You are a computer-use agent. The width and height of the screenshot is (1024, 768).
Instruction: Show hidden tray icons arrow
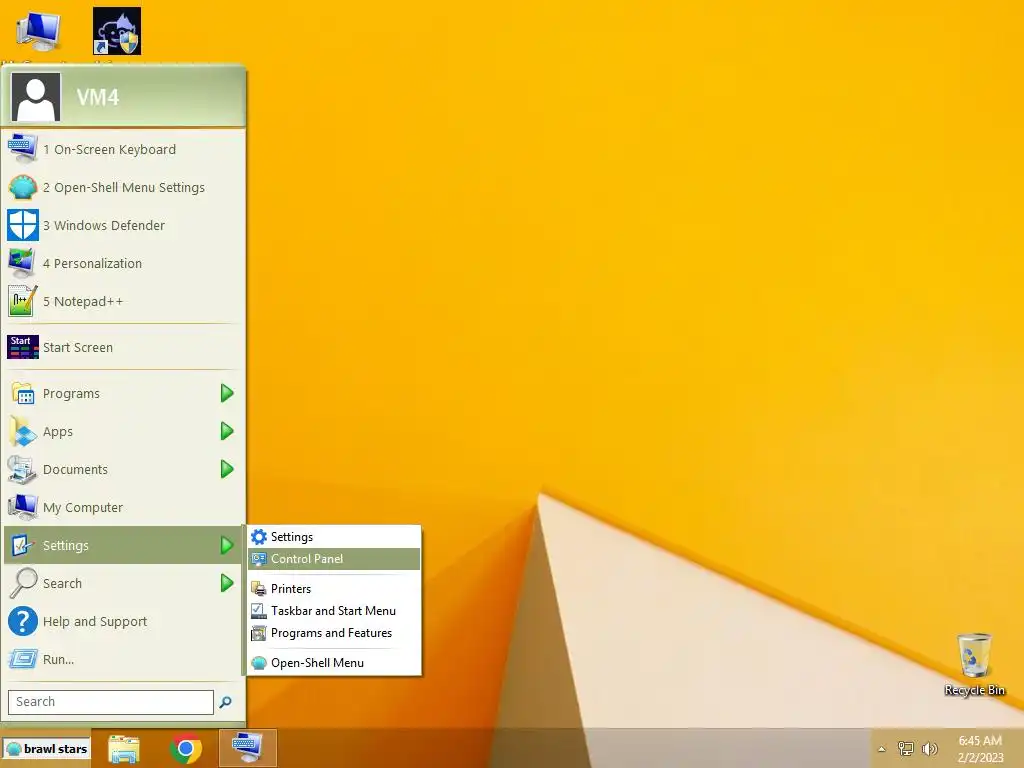pos(882,749)
